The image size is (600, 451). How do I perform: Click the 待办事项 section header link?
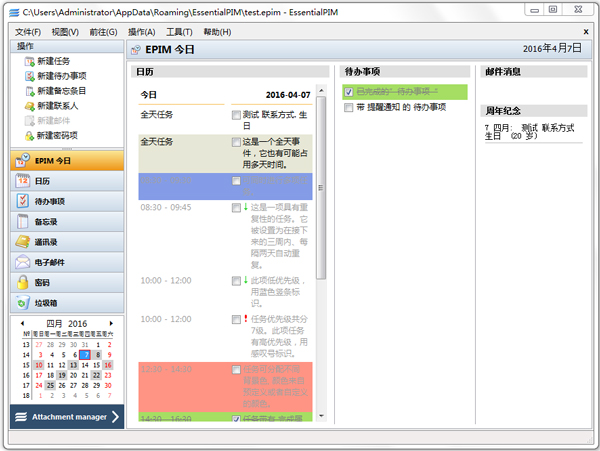[x=365, y=72]
